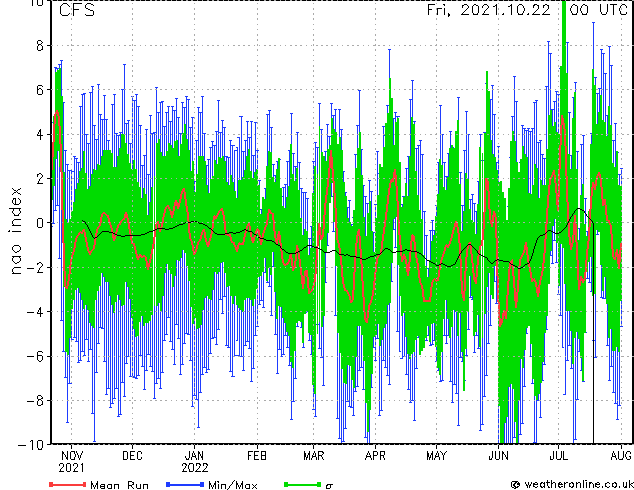
Task: Click the y-axis value -6
Action: click(35, 356)
